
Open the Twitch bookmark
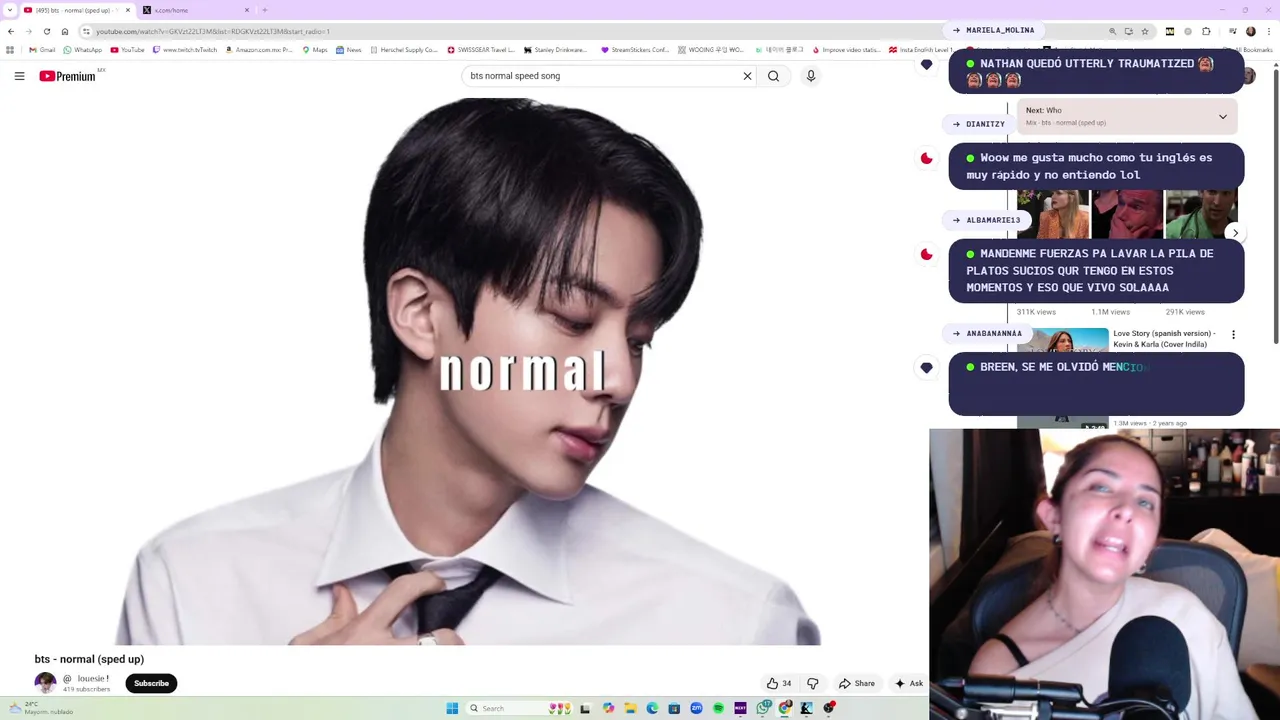[185, 50]
